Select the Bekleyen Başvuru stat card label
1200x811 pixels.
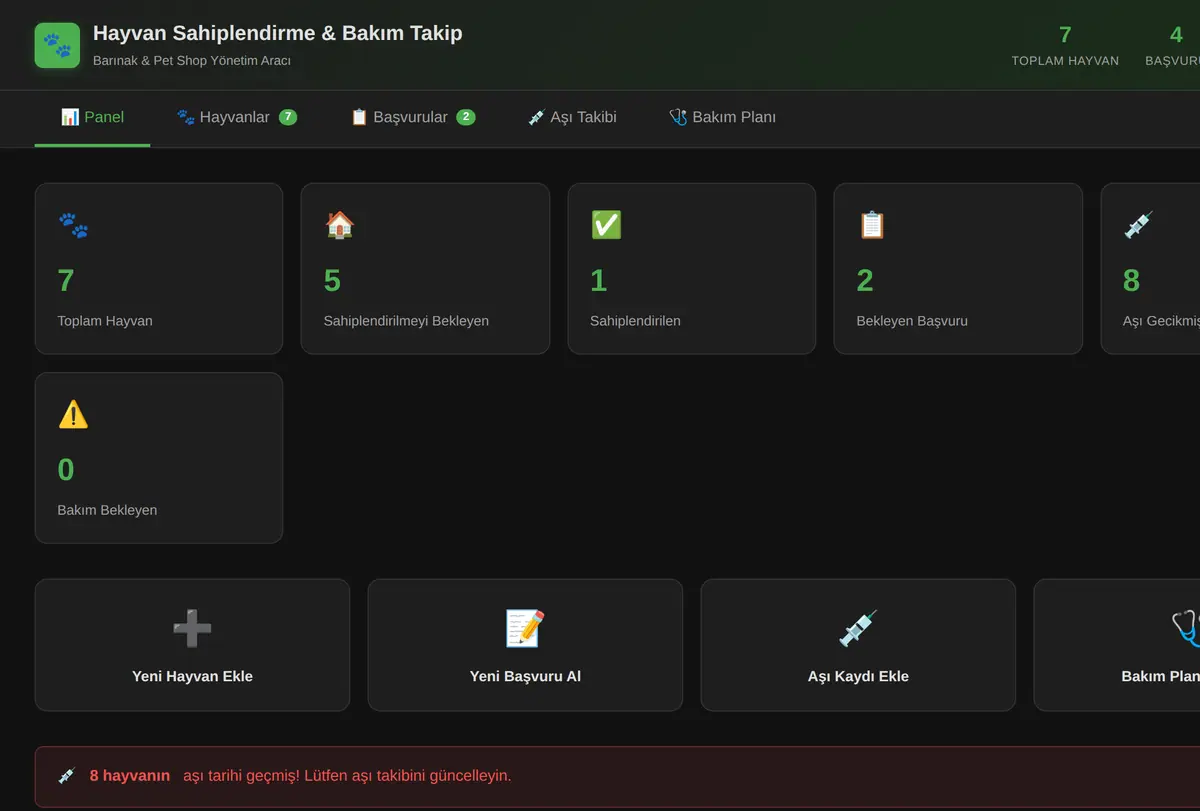(x=912, y=321)
